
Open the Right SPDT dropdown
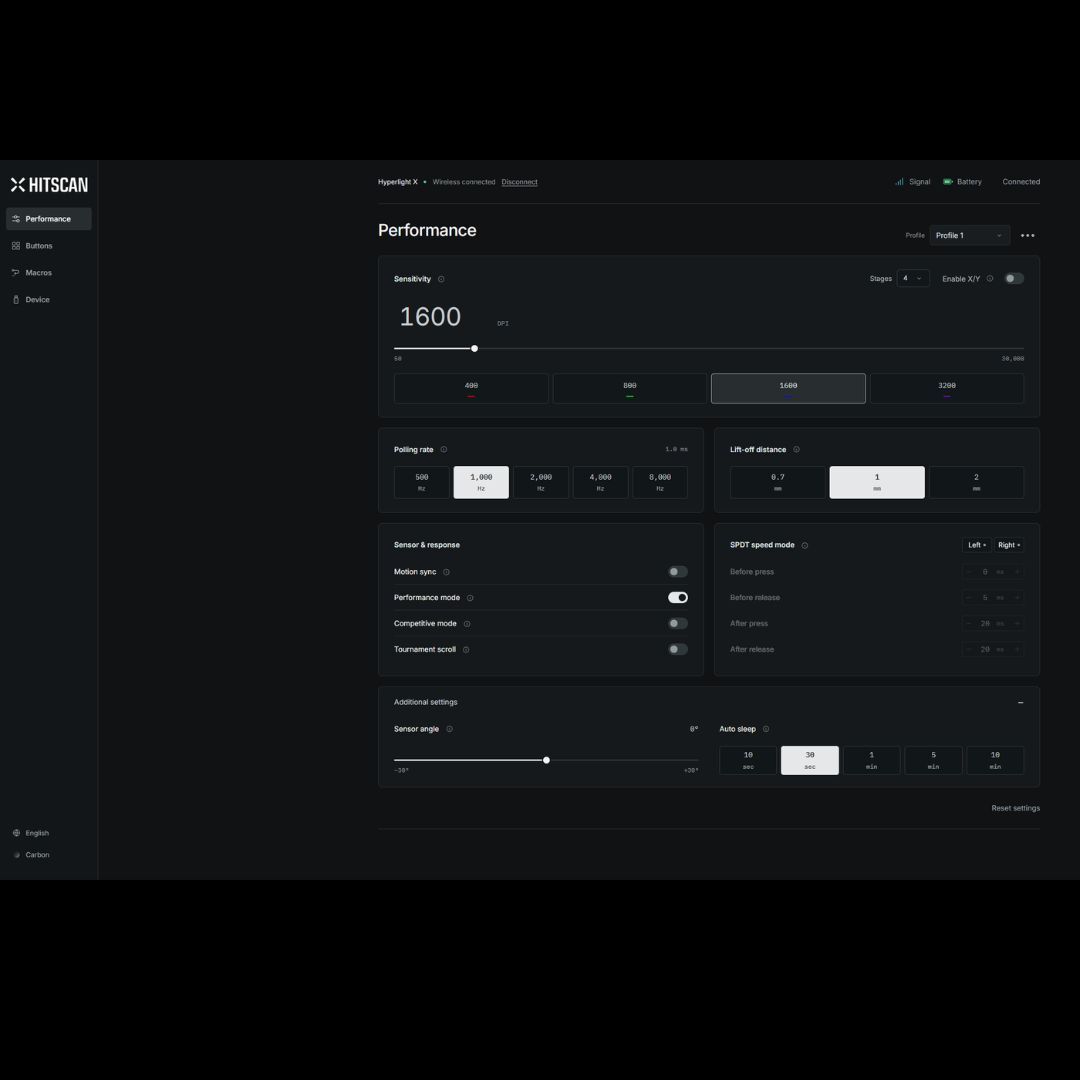1009,545
